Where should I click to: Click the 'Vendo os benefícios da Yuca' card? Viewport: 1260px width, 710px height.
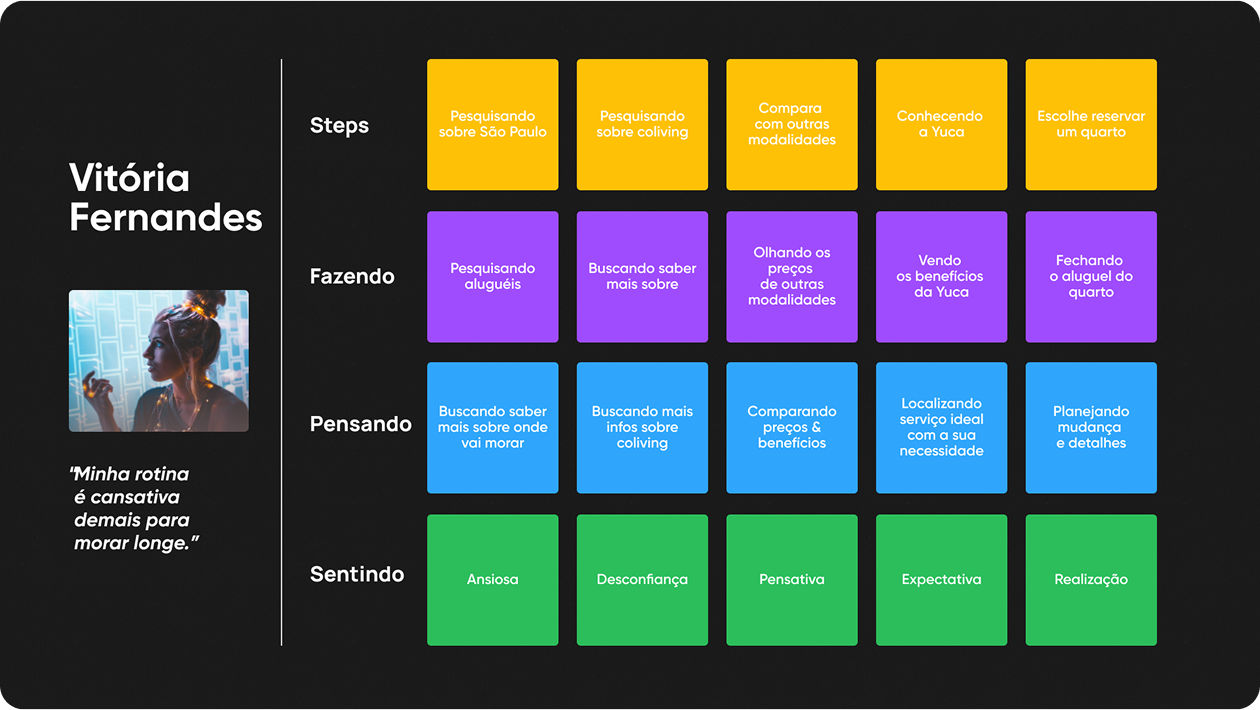(x=941, y=277)
